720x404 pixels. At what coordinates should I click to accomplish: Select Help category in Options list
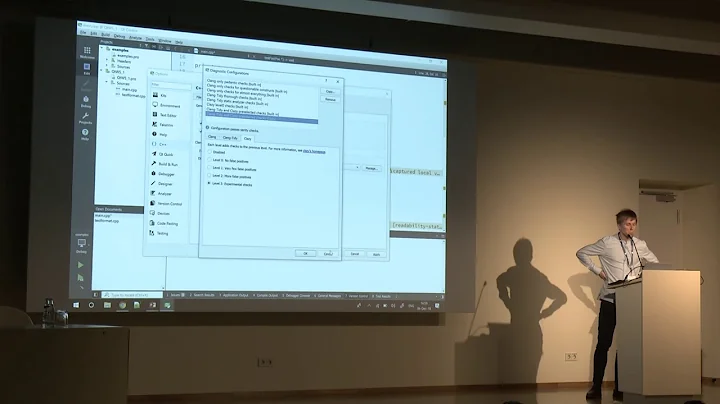point(159,135)
